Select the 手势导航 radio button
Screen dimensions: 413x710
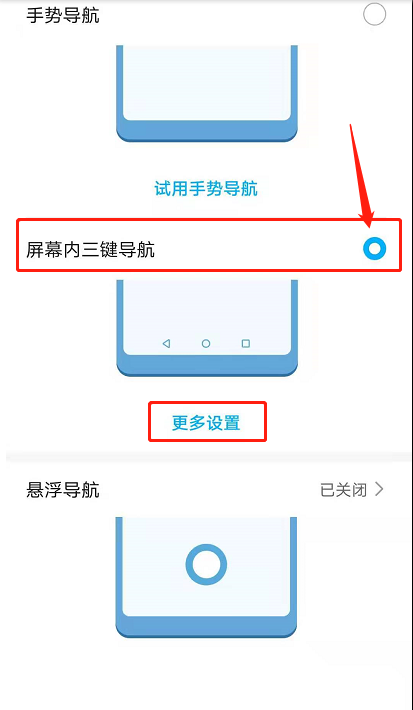(x=375, y=15)
